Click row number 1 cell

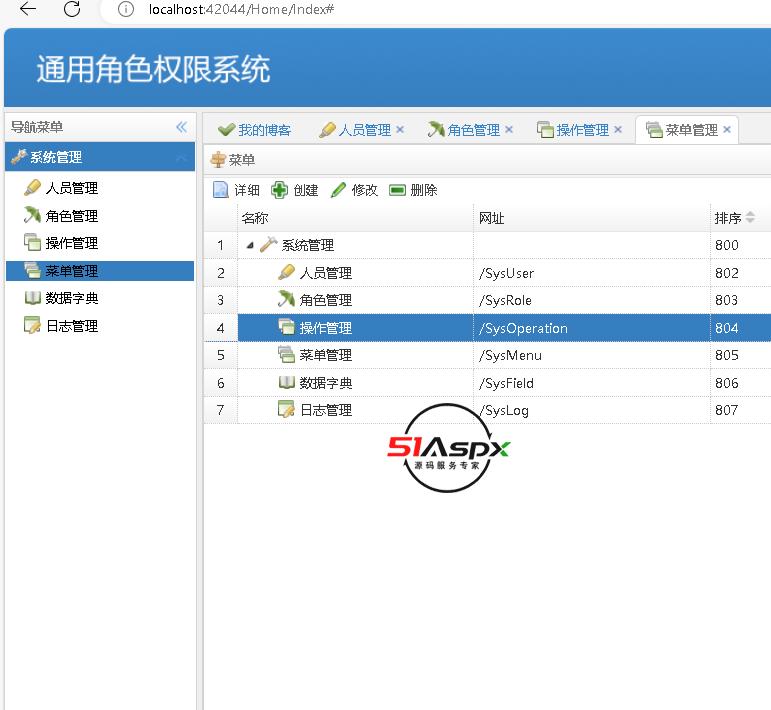pyautogui.click(x=221, y=245)
